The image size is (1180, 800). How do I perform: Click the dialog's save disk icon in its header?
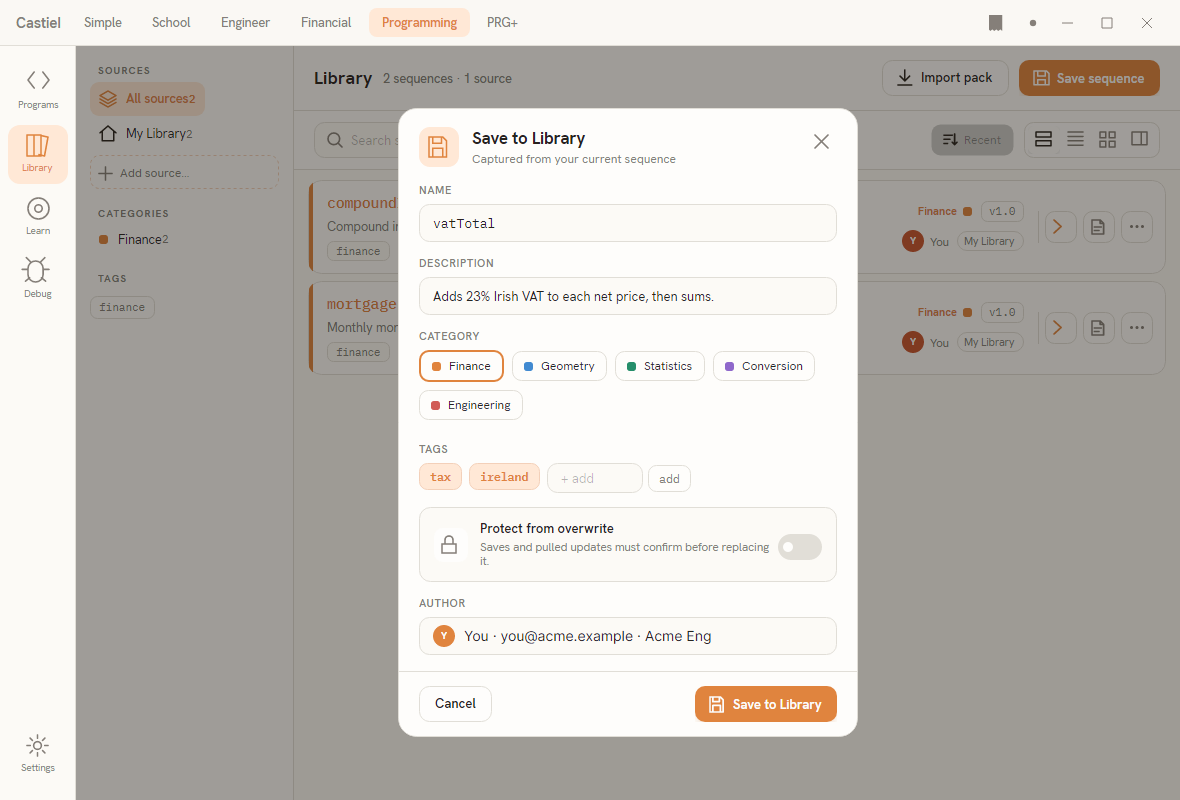tap(439, 147)
